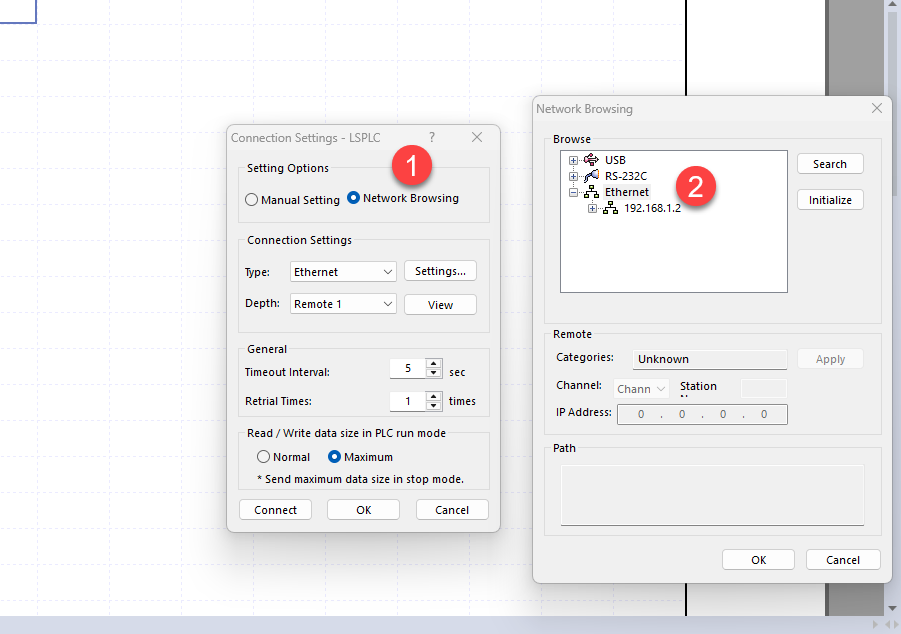Click OK in Network Browsing dialog

coord(758,560)
